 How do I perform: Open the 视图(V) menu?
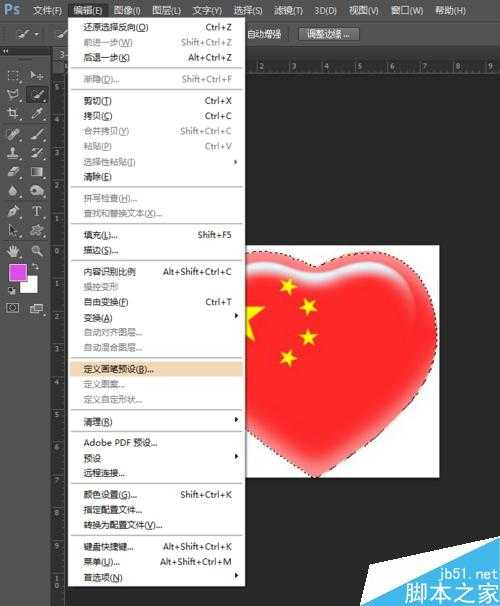click(x=363, y=10)
